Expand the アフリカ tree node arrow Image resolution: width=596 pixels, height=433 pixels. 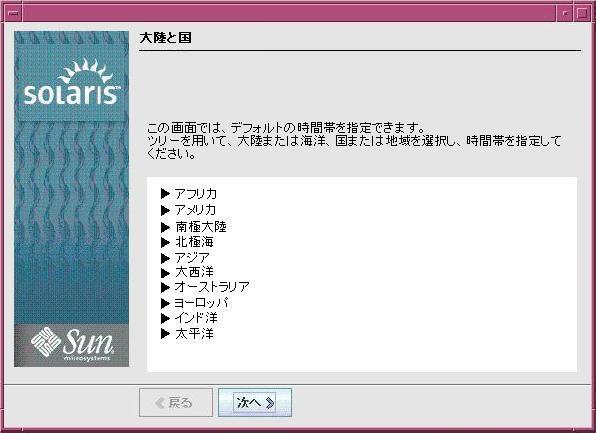point(165,194)
